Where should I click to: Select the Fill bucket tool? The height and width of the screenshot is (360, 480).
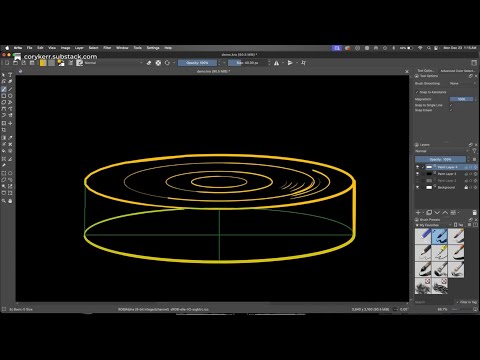[4, 151]
